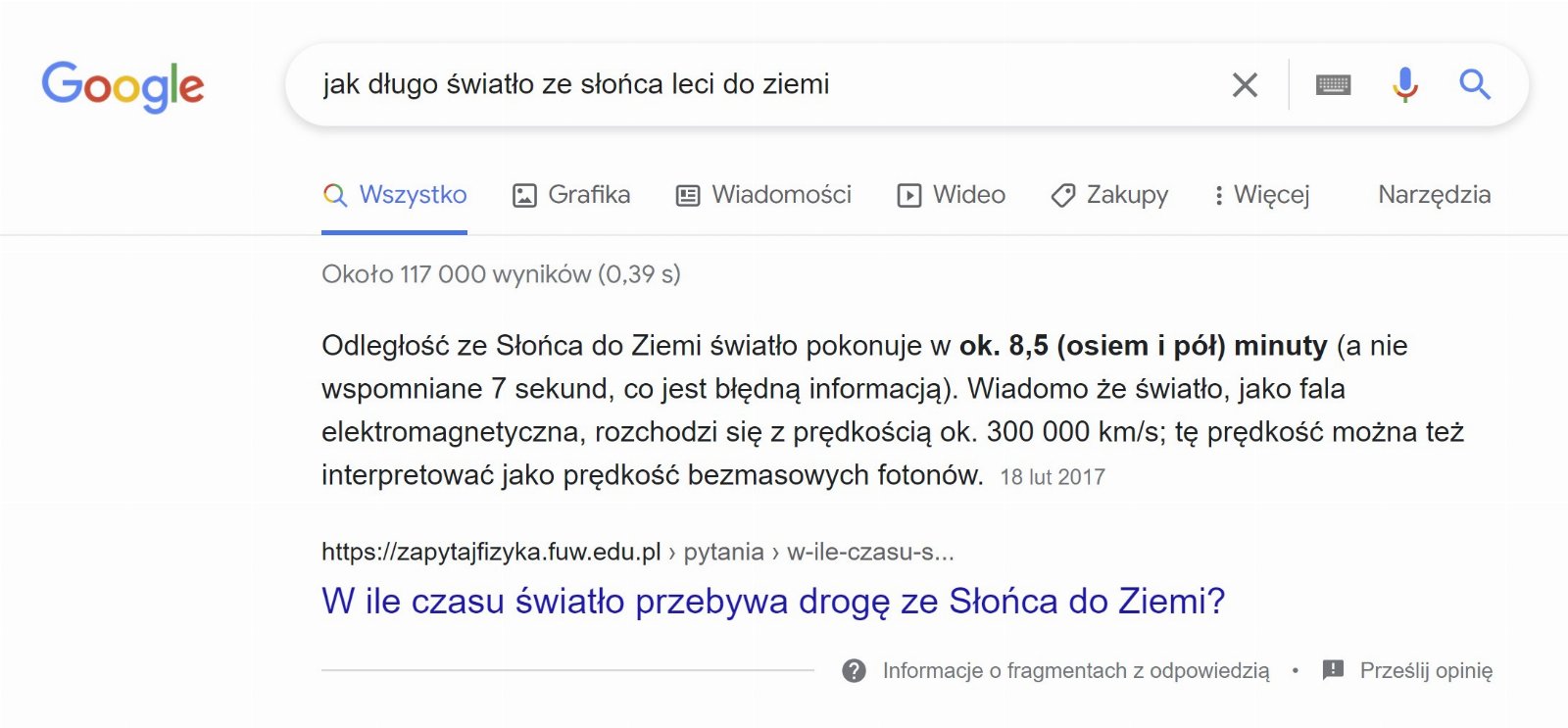
Task: Switch to the Grafika tab
Action: (571, 195)
